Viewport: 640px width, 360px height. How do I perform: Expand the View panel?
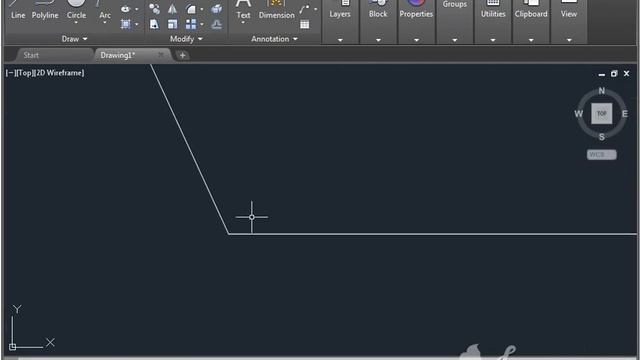pyautogui.click(x=569, y=40)
